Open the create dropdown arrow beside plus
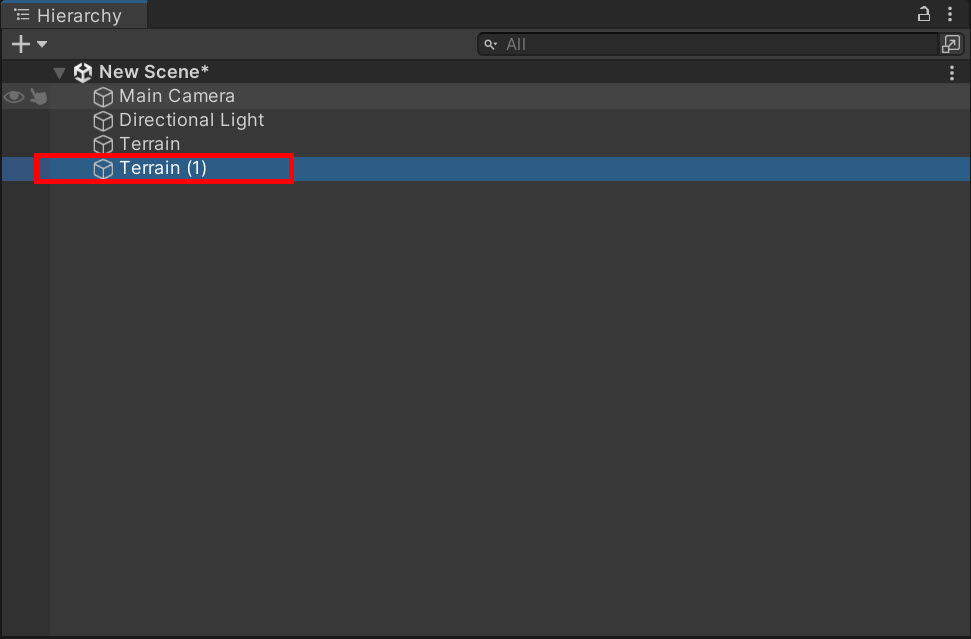This screenshot has width=971, height=639. pyautogui.click(x=42, y=44)
